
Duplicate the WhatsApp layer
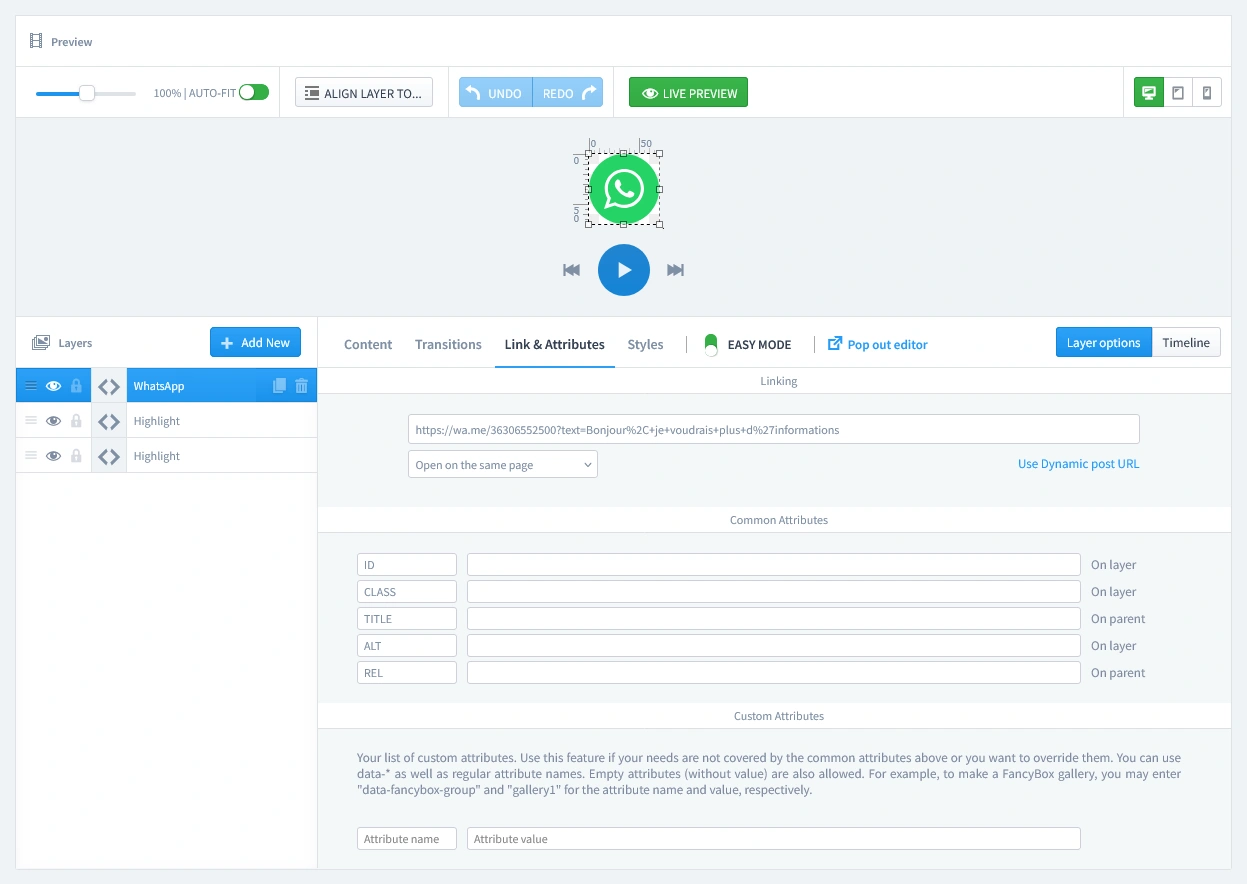click(x=280, y=386)
